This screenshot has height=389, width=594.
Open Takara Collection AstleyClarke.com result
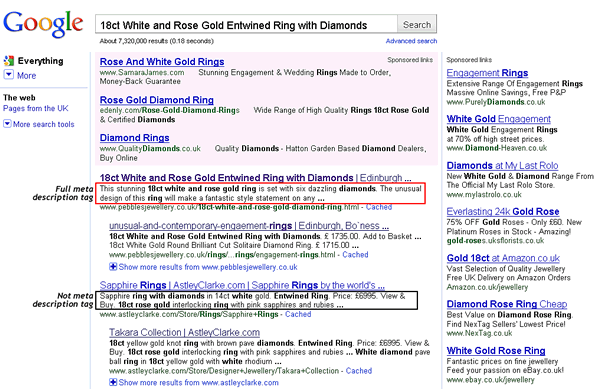click(184, 333)
